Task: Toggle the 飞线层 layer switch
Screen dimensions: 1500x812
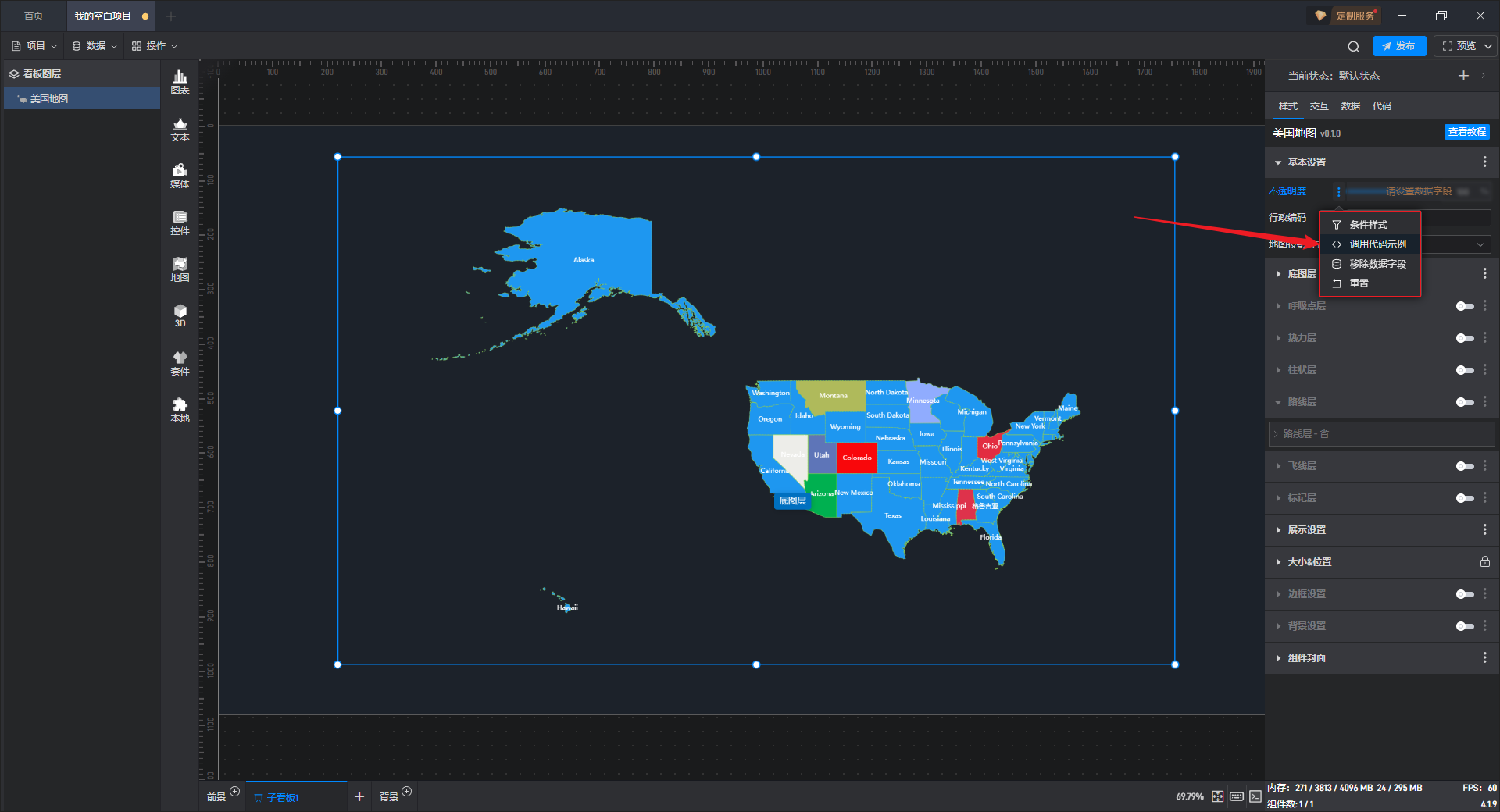Action: [1464, 466]
